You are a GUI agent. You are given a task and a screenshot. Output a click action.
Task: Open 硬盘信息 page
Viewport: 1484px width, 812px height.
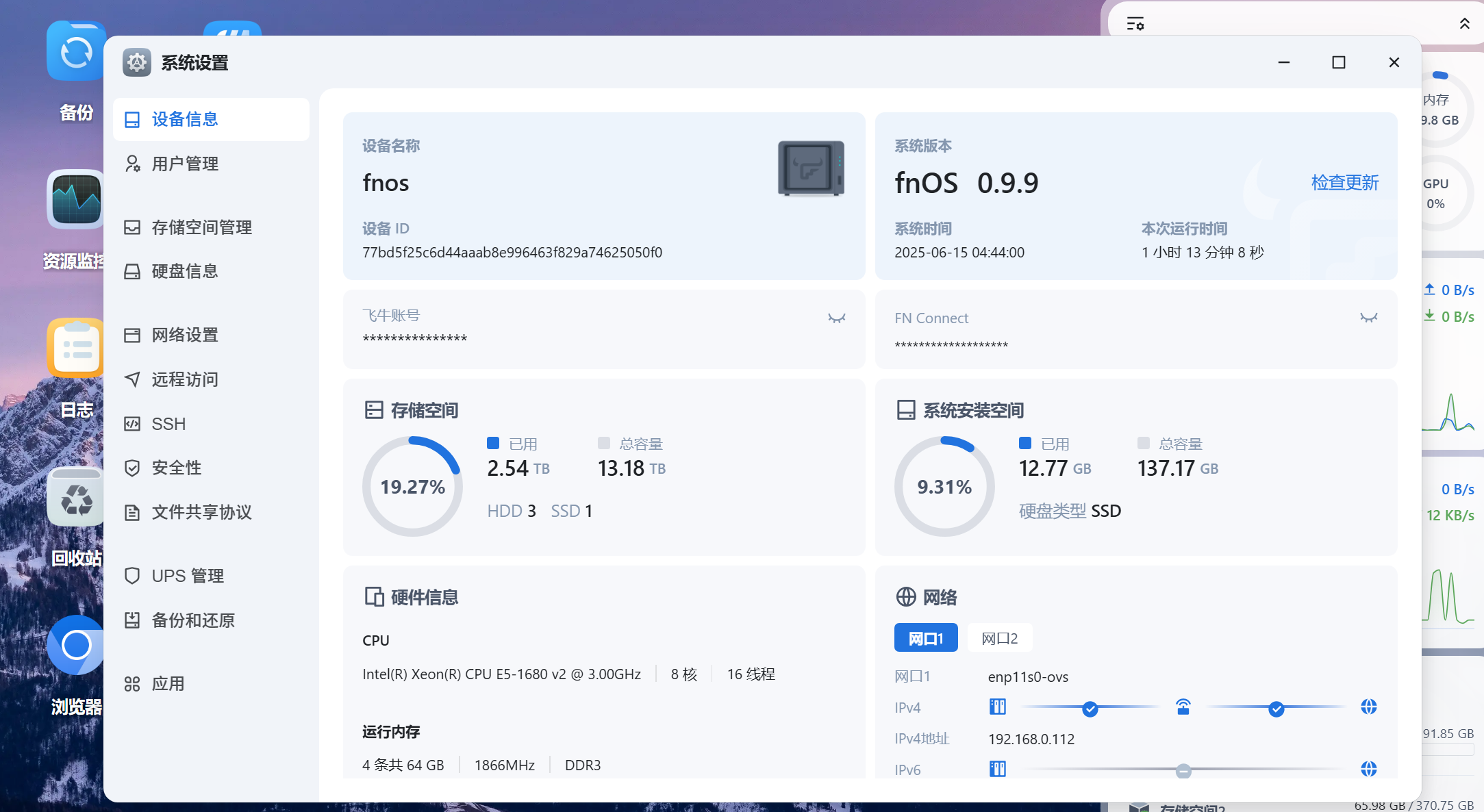pos(211,271)
